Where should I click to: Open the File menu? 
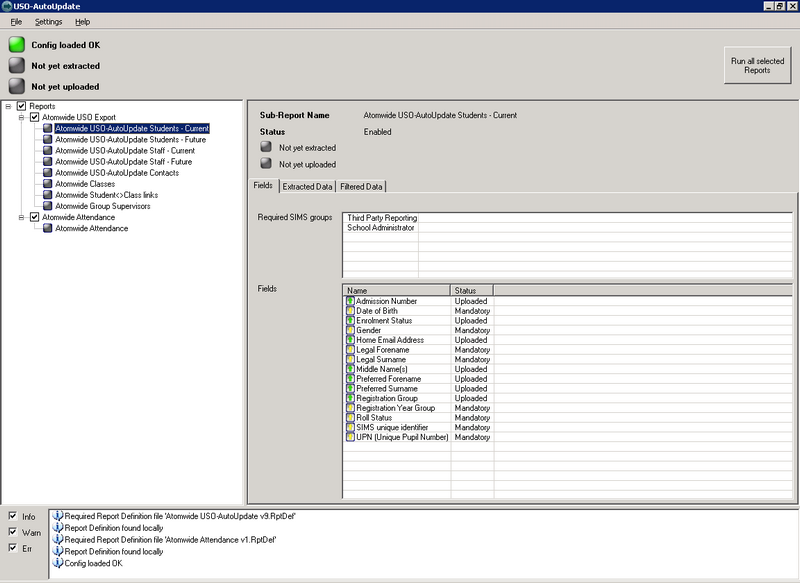pos(16,21)
